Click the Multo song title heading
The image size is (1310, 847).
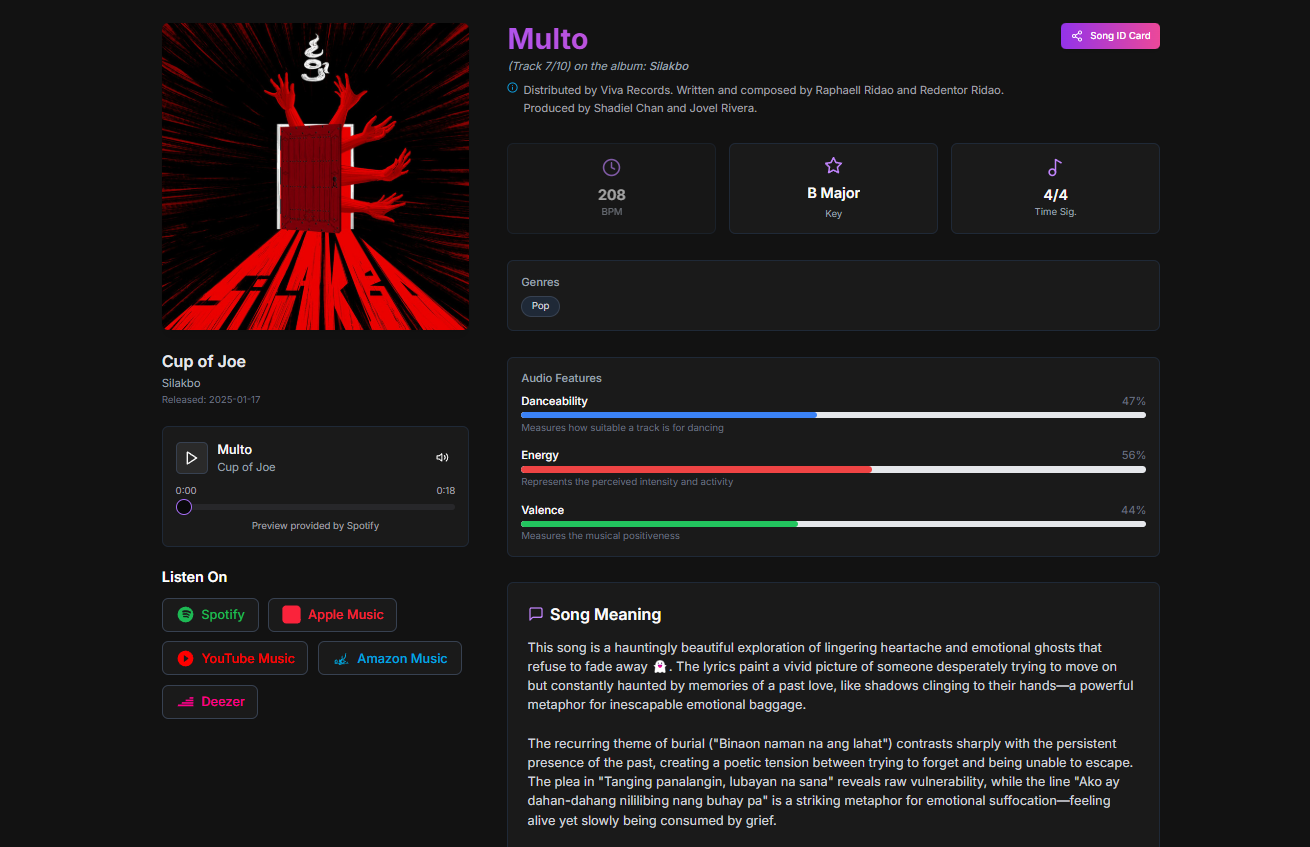click(x=548, y=38)
